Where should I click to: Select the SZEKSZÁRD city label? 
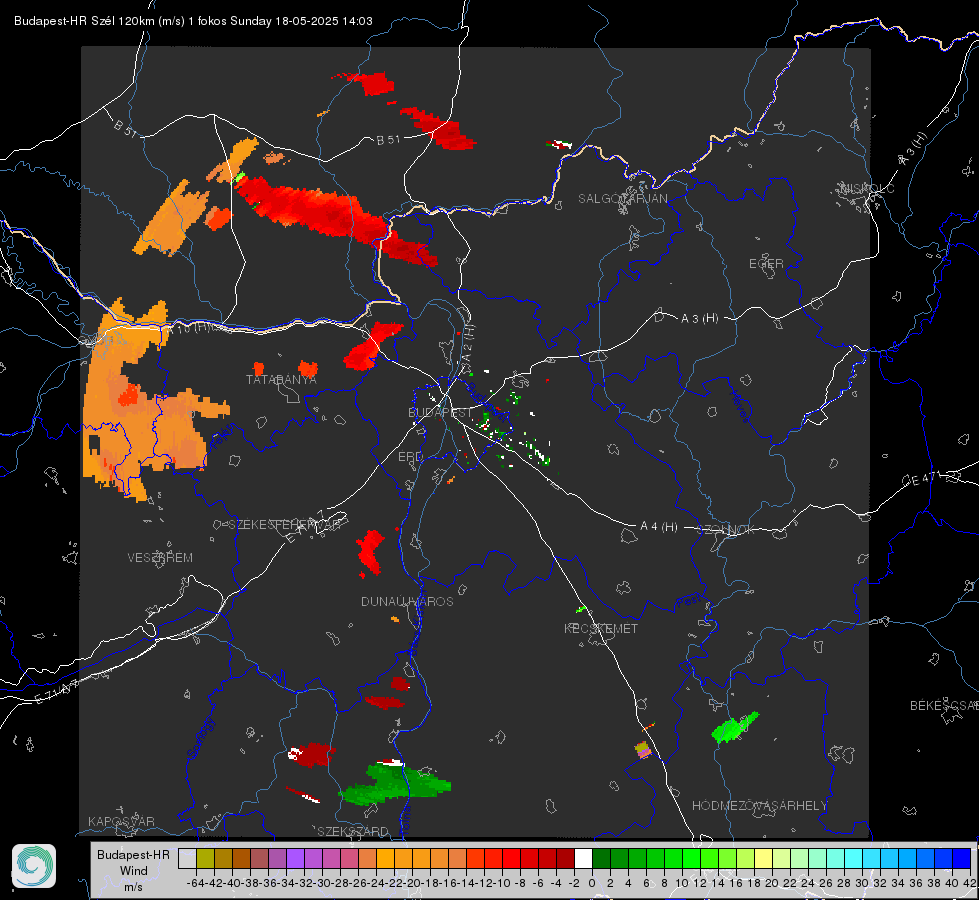(353, 831)
